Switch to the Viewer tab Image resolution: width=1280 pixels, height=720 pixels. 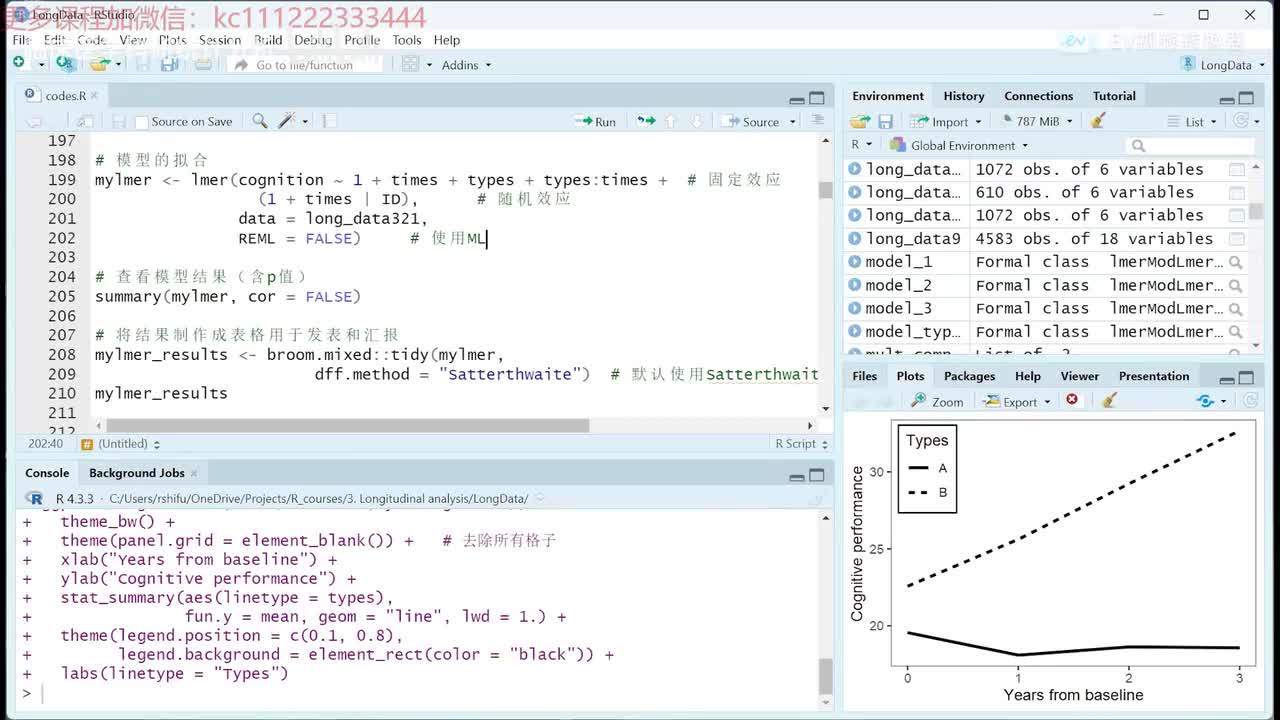(1079, 376)
